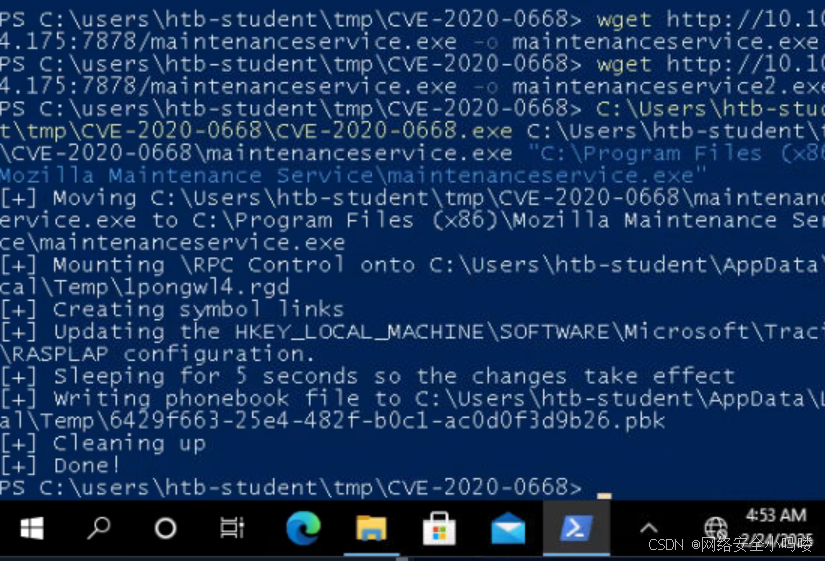
Task: Click 'RASPLAP configuration.' text
Action: [x=163, y=354]
